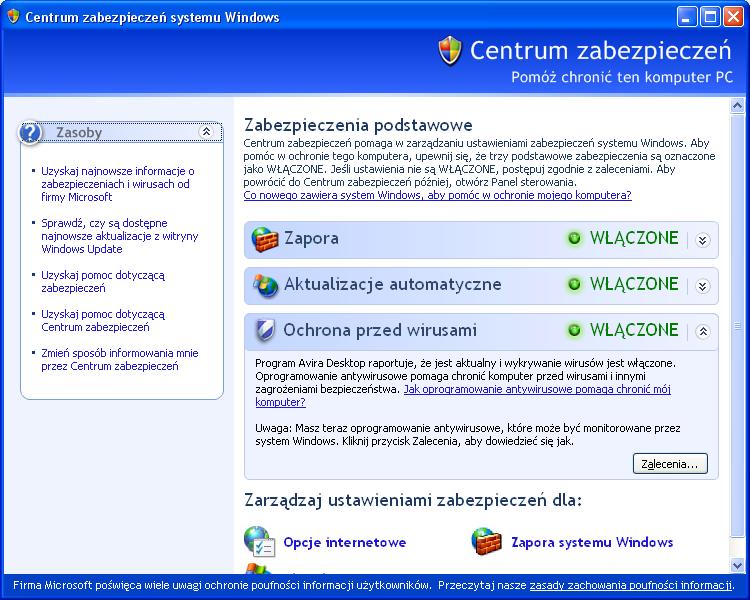Click the vertical scrollbar thumb

(737, 325)
